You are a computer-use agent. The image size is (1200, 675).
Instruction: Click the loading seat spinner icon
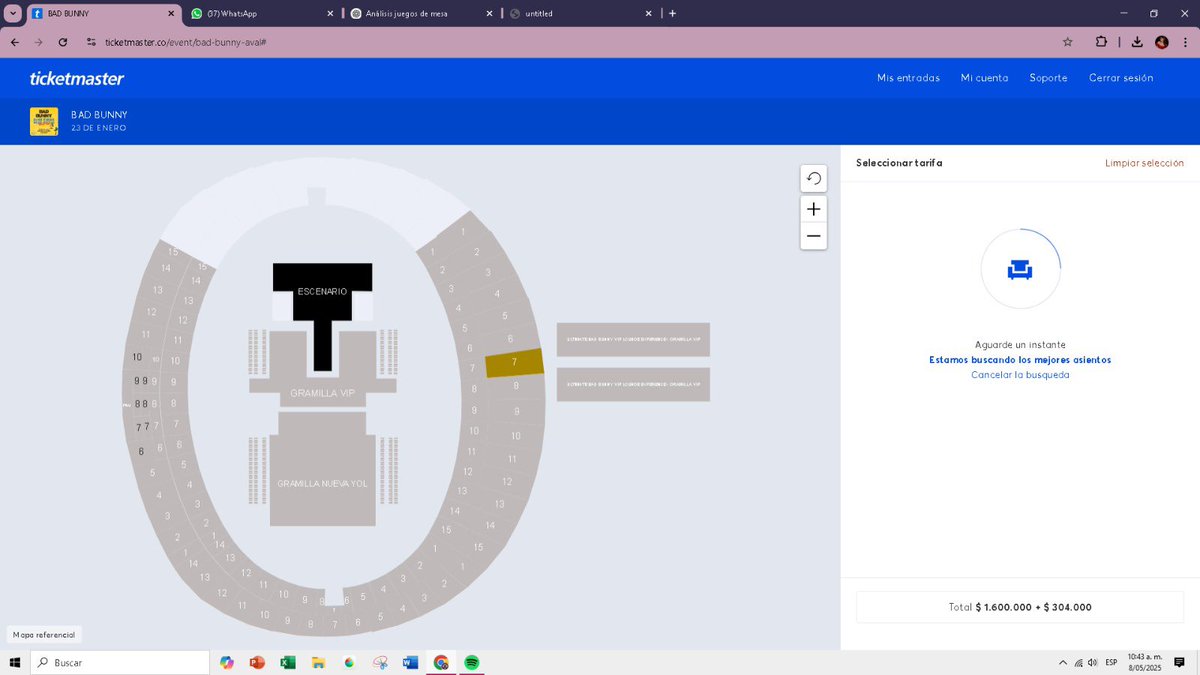1020,269
